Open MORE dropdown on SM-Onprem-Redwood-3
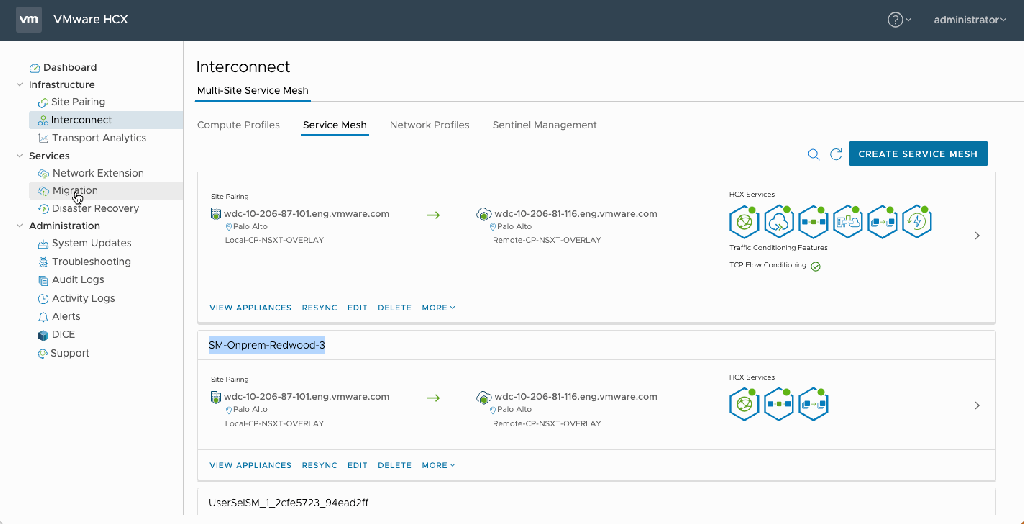This screenshot has height=524, width=1024. point(438,465)
